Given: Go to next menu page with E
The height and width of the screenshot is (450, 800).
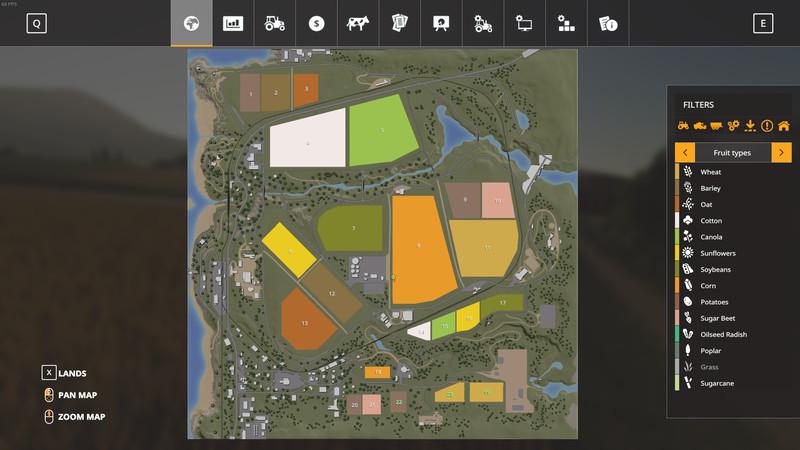Looking at the screenshot, I should 764,24.
